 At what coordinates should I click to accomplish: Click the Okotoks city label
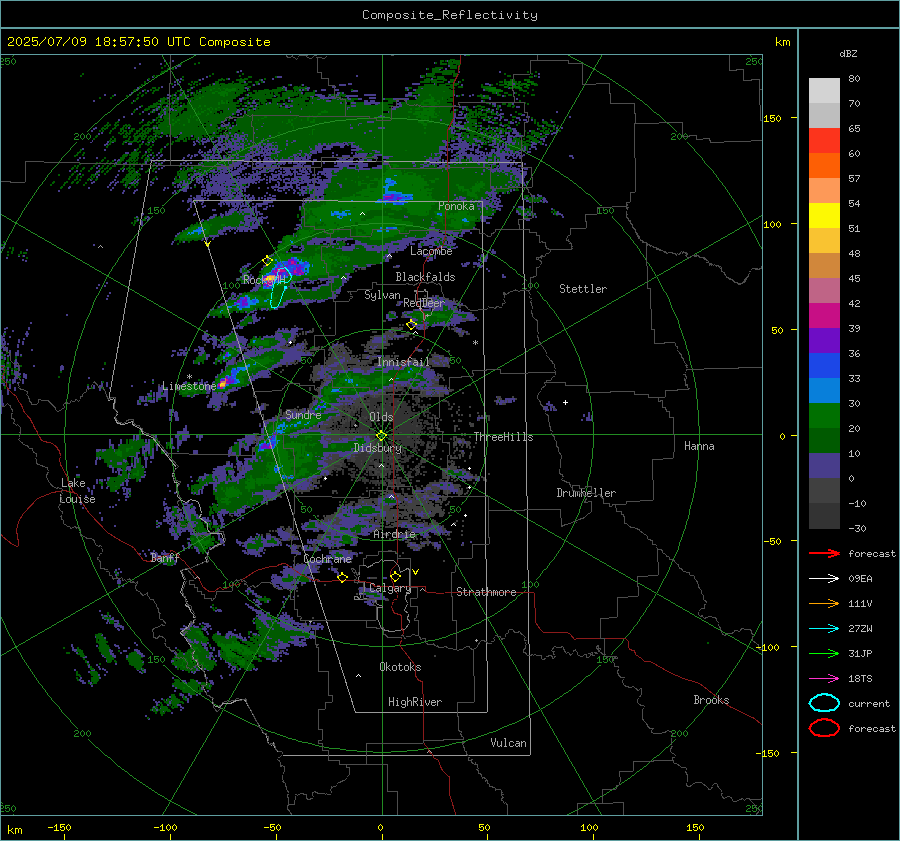pyautogui.click(x=400, y=666)
